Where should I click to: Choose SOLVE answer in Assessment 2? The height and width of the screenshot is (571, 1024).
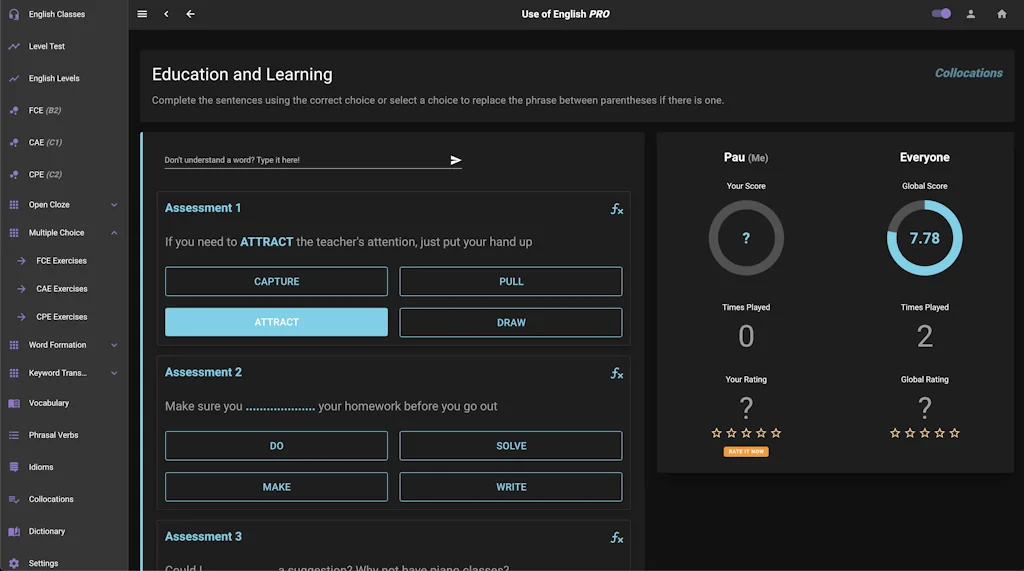tap(511, 446)
